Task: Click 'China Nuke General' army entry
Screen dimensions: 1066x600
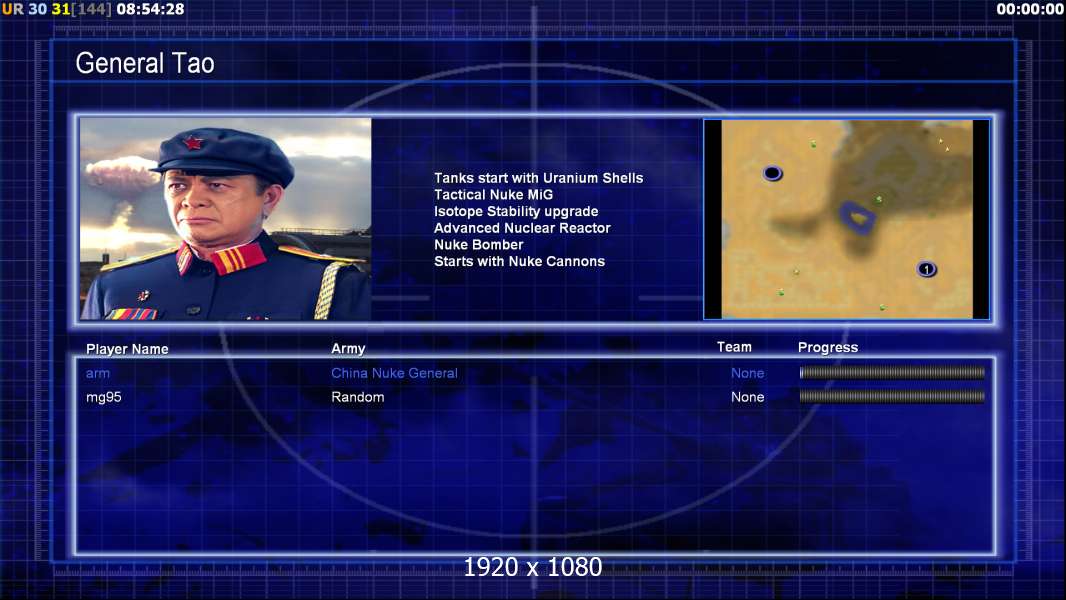Action: [x=394, y=373]
